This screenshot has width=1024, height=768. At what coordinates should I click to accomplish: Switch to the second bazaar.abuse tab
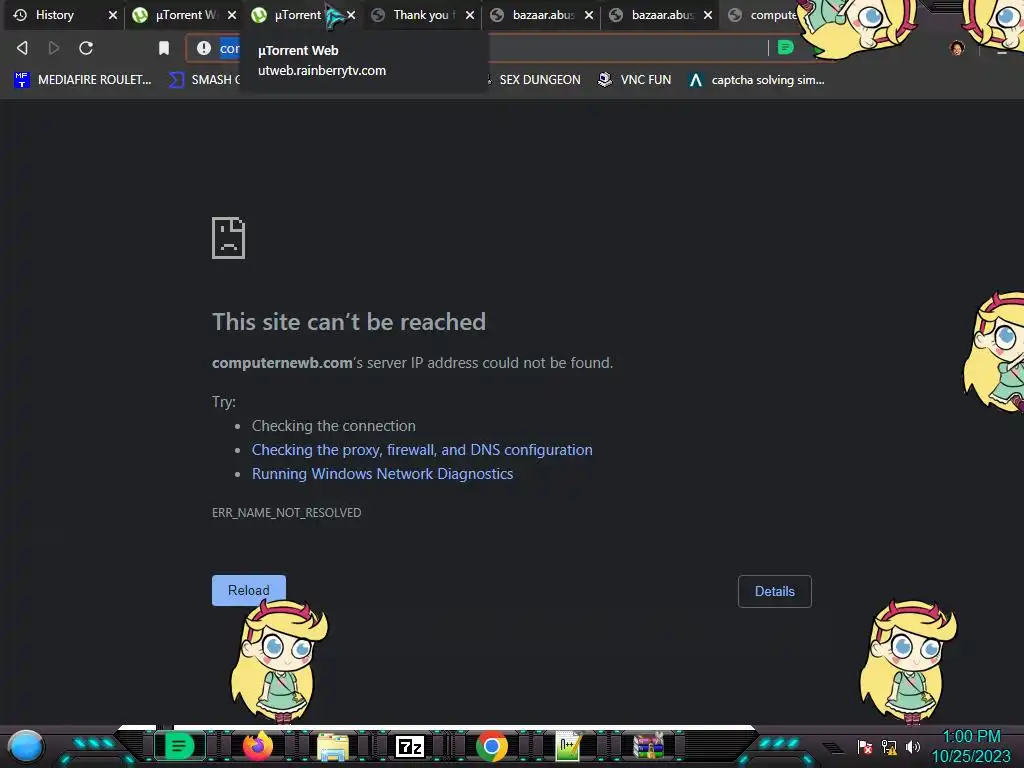661,14
